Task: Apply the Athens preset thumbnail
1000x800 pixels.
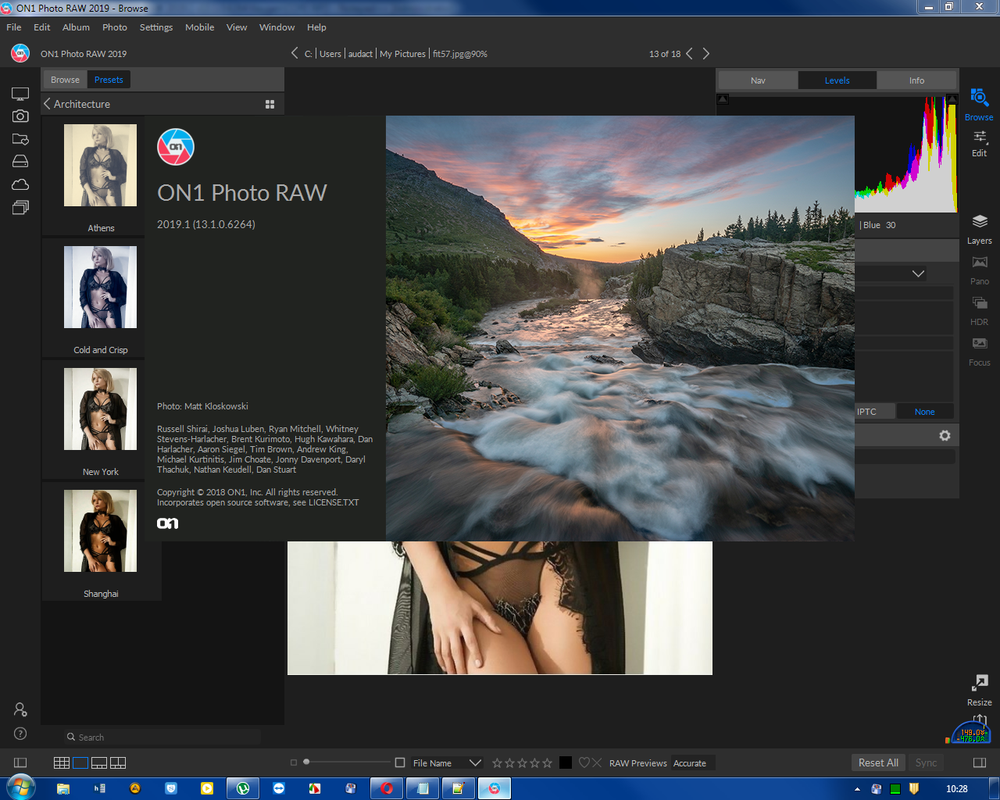Action: [x=100, y=165]
